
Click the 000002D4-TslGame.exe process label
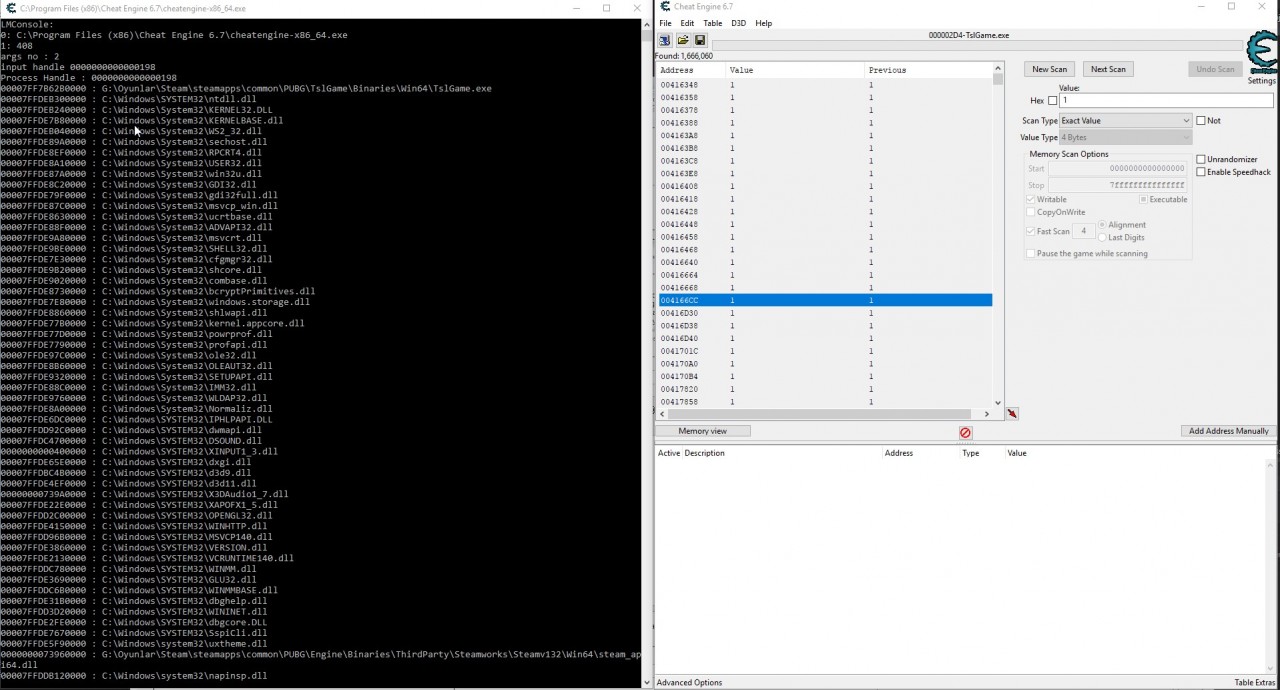[968, 35]
